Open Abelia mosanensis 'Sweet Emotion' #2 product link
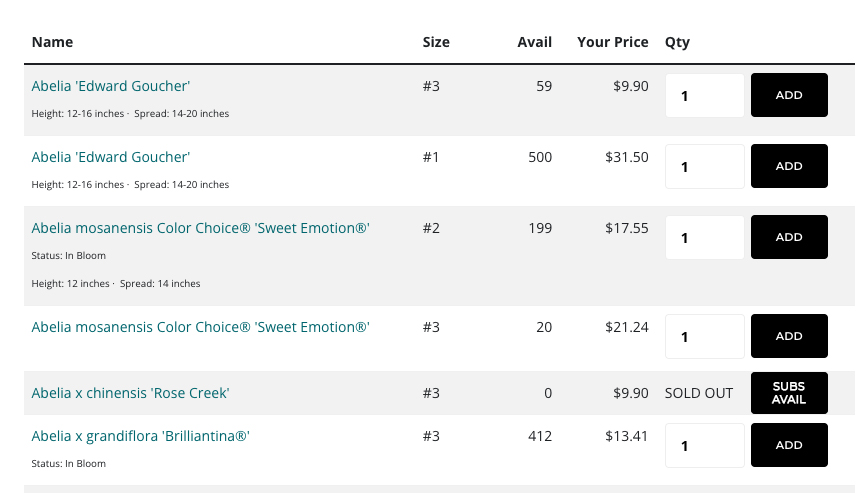The image size is (863, 493). tap(200, 228)
